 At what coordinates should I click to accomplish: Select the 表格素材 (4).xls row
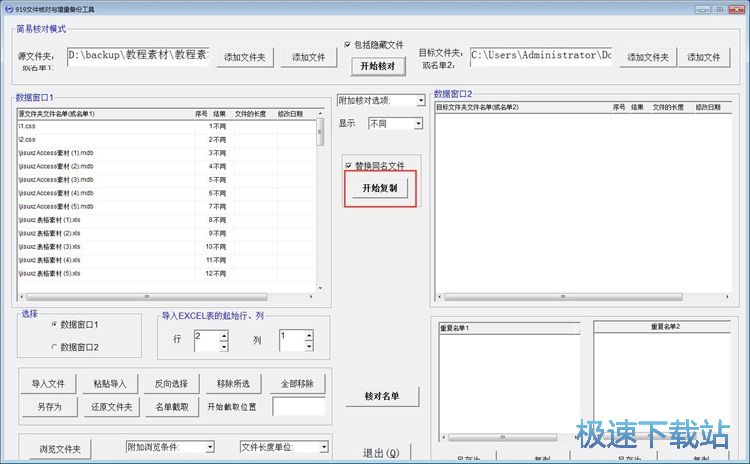pos(166,260)
